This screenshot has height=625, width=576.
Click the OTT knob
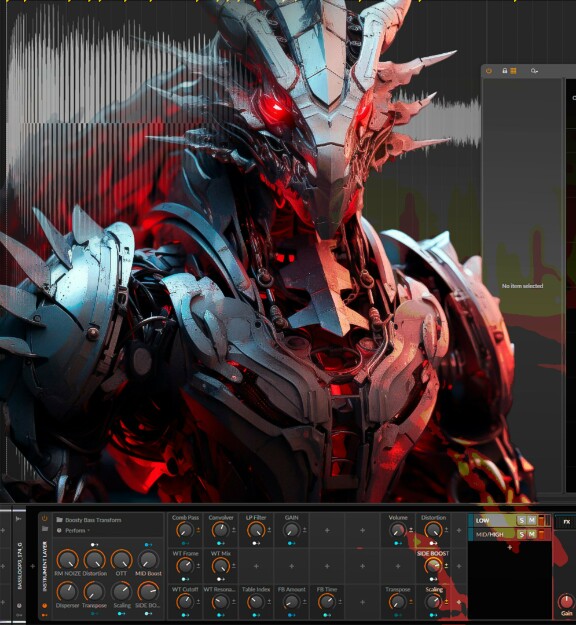pyautogui.click(x=121, y=559)
